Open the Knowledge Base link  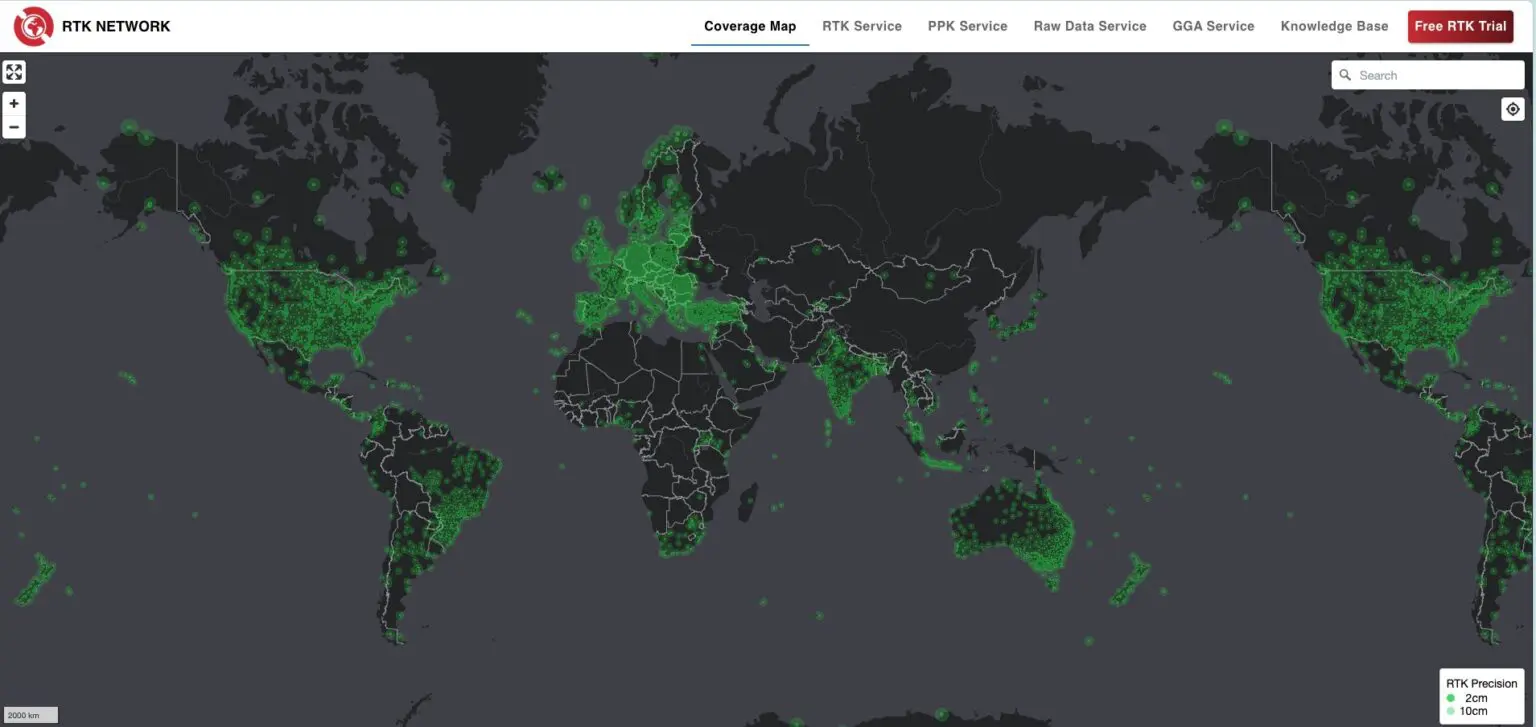(1334, 26)
